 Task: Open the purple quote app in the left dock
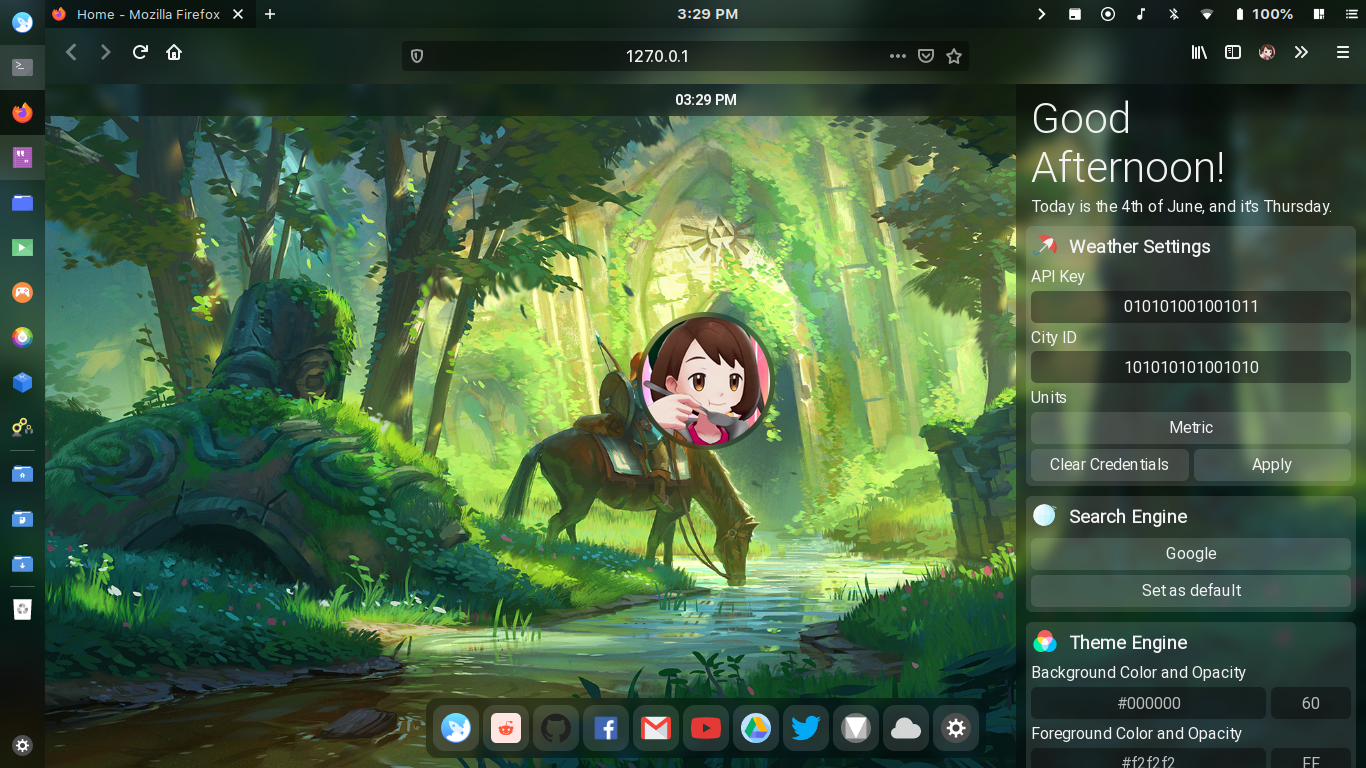pos(22,157)
